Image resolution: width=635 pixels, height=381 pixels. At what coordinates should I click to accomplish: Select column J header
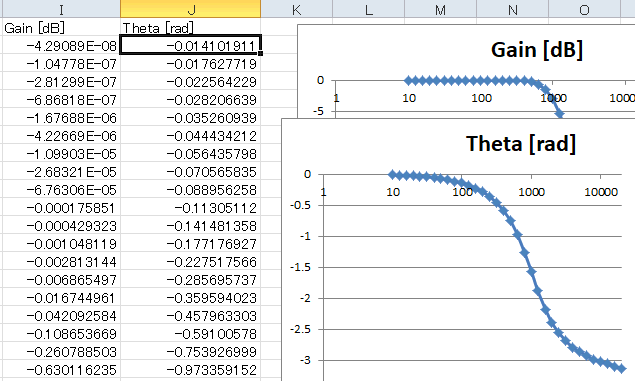click(191, 9)
